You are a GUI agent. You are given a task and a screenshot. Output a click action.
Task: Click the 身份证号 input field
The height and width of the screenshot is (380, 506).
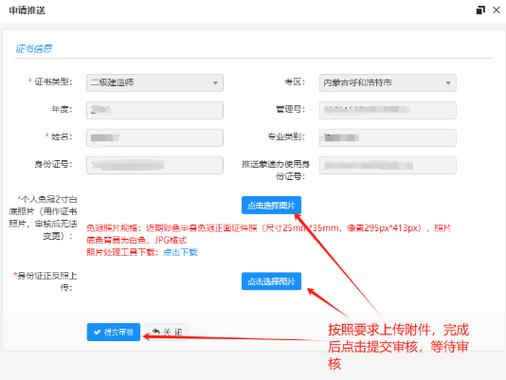point(155,165)
